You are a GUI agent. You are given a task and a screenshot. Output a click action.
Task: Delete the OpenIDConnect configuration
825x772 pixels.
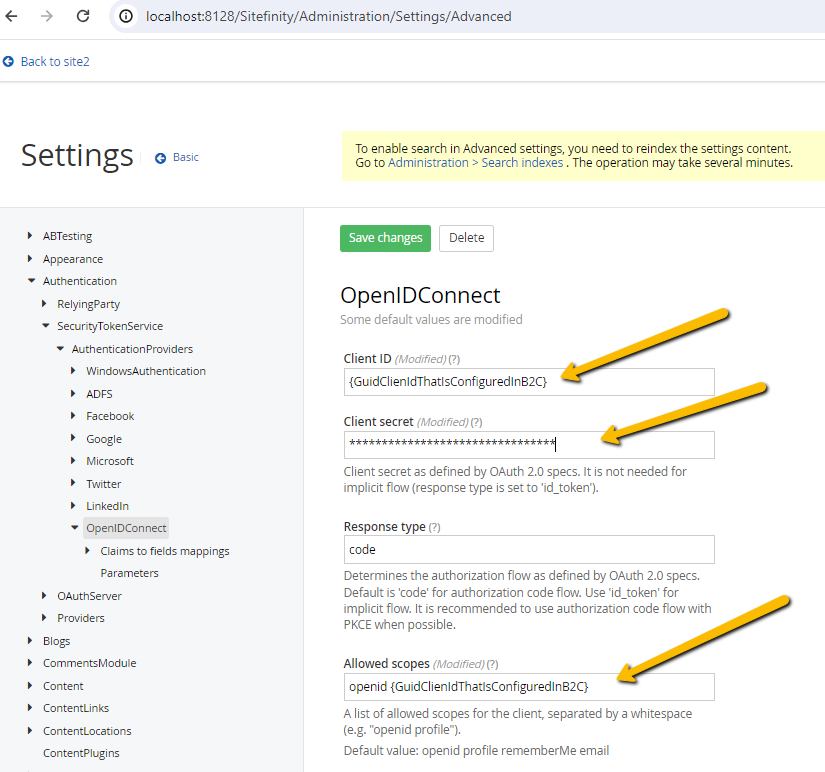(466, 238)
